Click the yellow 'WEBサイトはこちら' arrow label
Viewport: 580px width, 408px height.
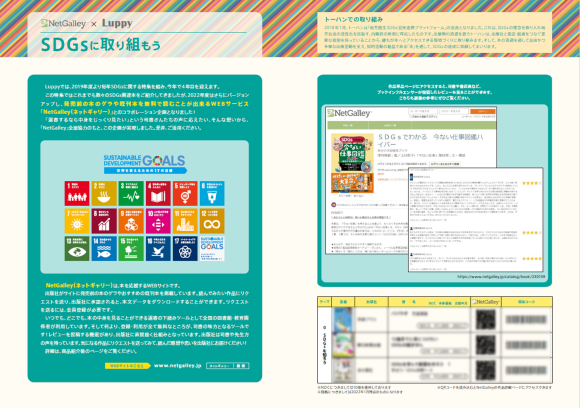tap(127, 366)
